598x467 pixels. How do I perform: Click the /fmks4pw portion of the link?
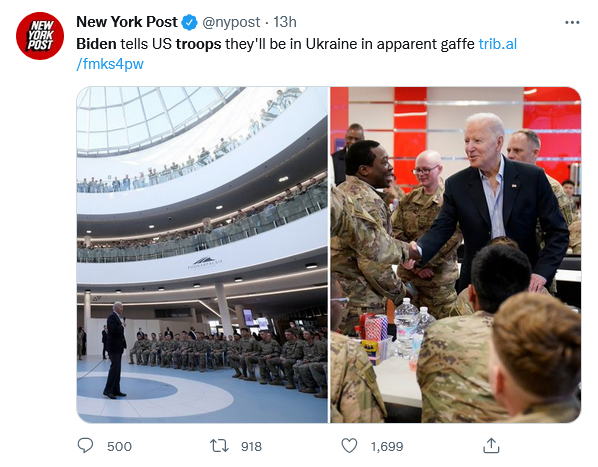[110, 64]
